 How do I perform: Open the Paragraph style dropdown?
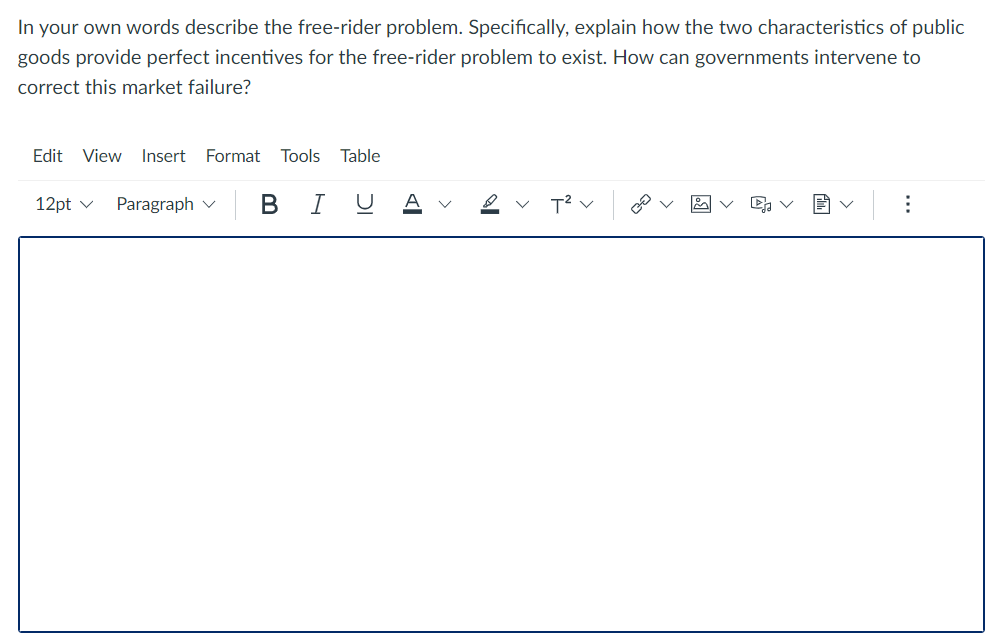click(x=165, y=203)
